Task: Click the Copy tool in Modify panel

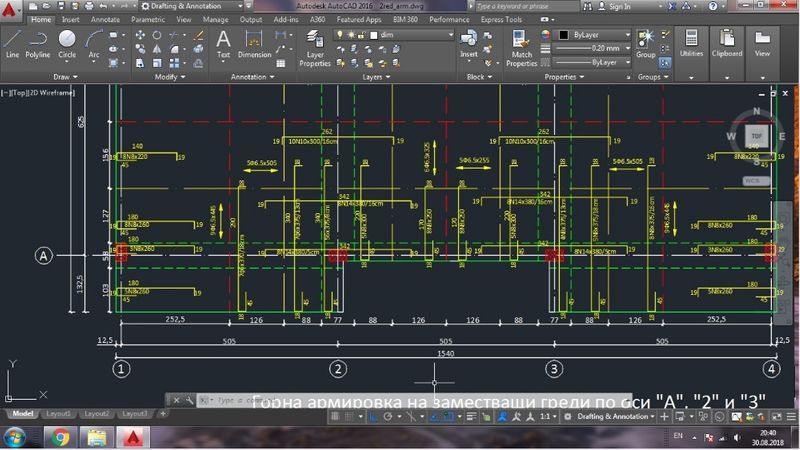Action: (x=140, y=49)
